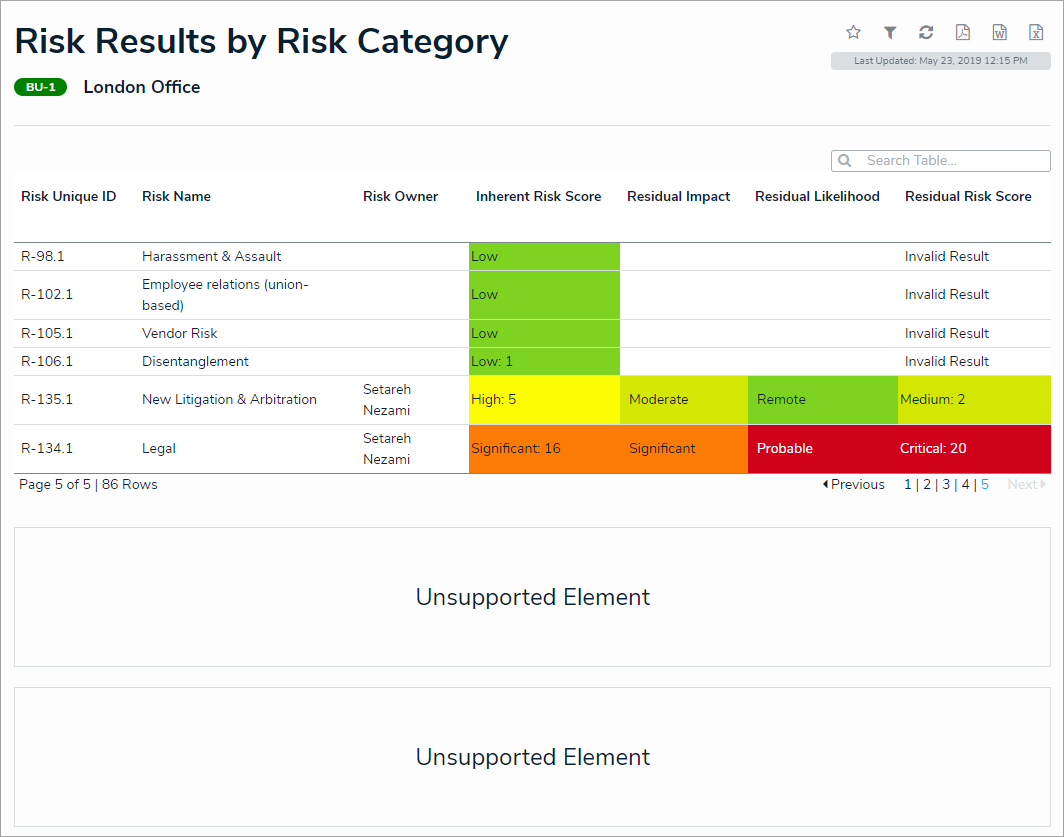Viewport: 1064px width, 837px height.
Task: Jump to page 1 of results
Action: 908,485
